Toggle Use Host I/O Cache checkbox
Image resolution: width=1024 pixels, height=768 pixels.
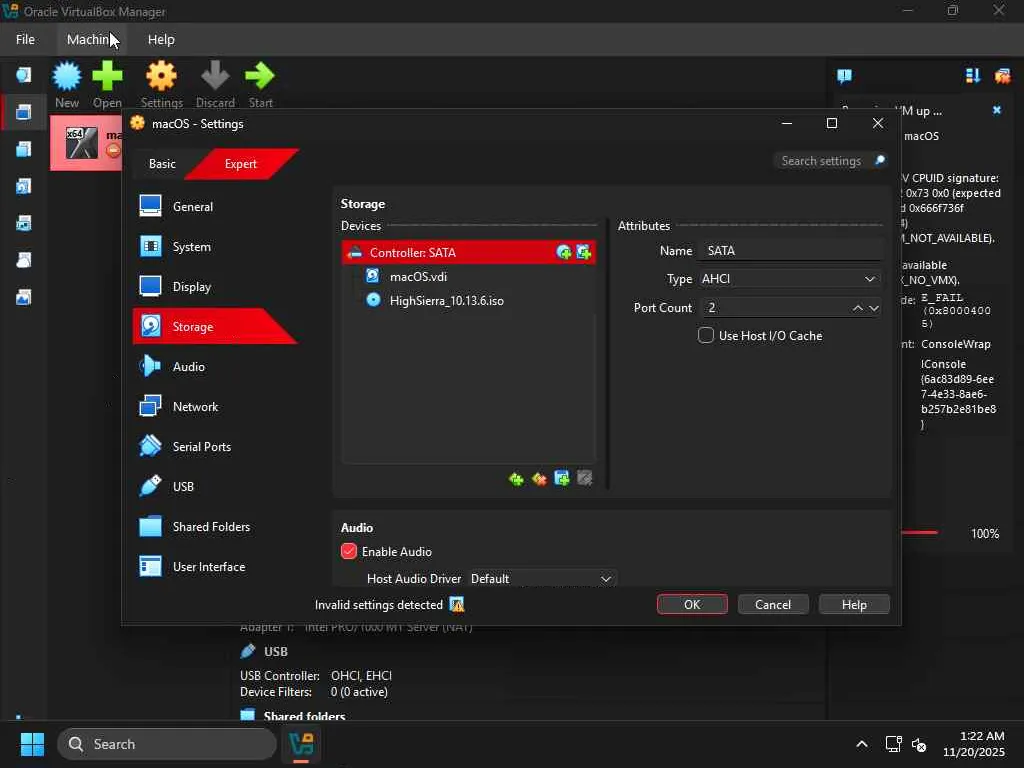pyautogui.click(x=705, y=335)
